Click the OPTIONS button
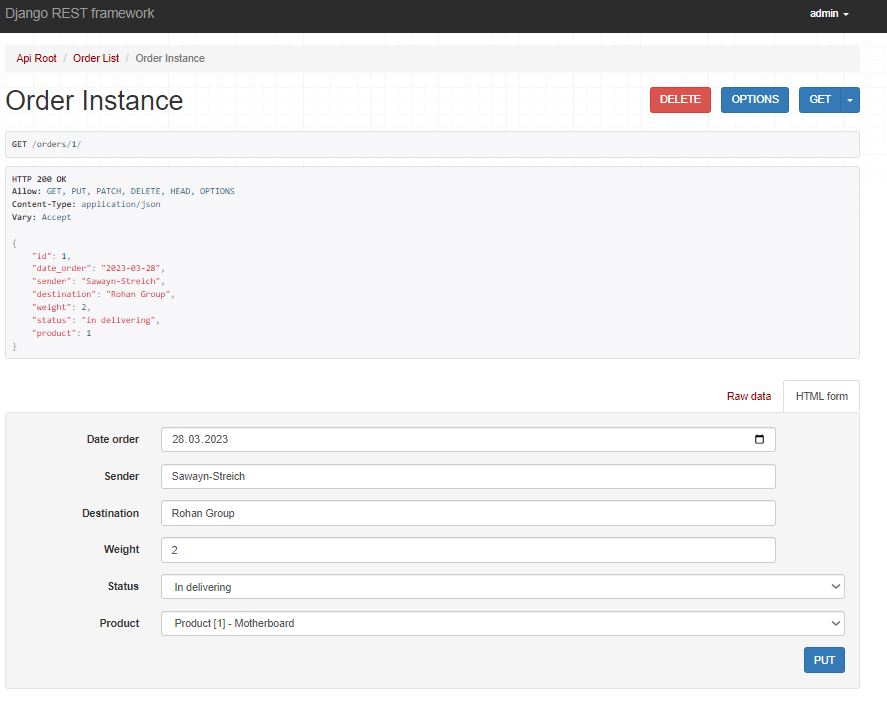This screenshot has width=887, height=714. 754,100
